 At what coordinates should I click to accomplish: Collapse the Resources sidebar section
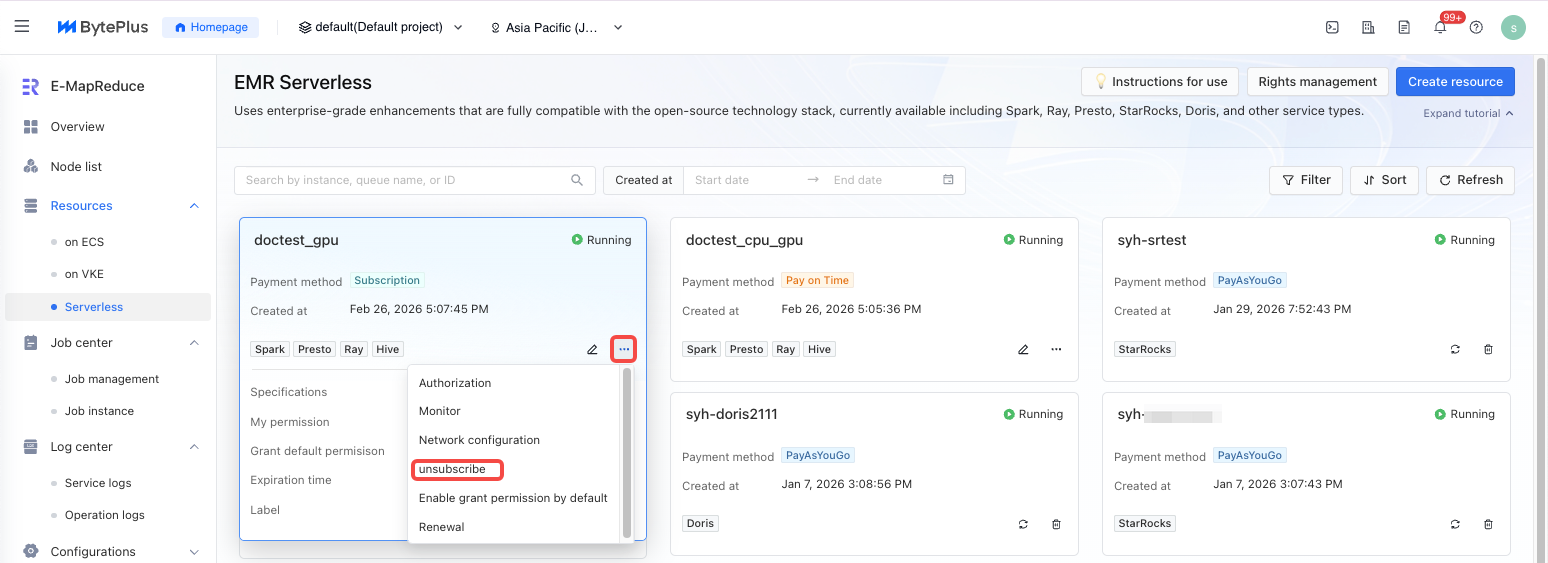[194, 206]
